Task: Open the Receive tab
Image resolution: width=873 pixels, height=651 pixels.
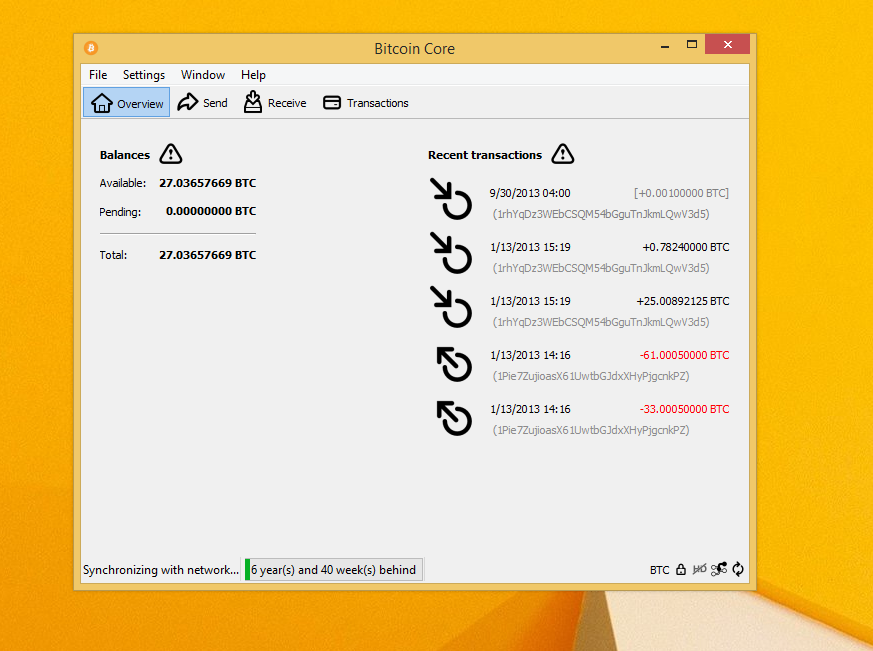Action: click(275, 102)
